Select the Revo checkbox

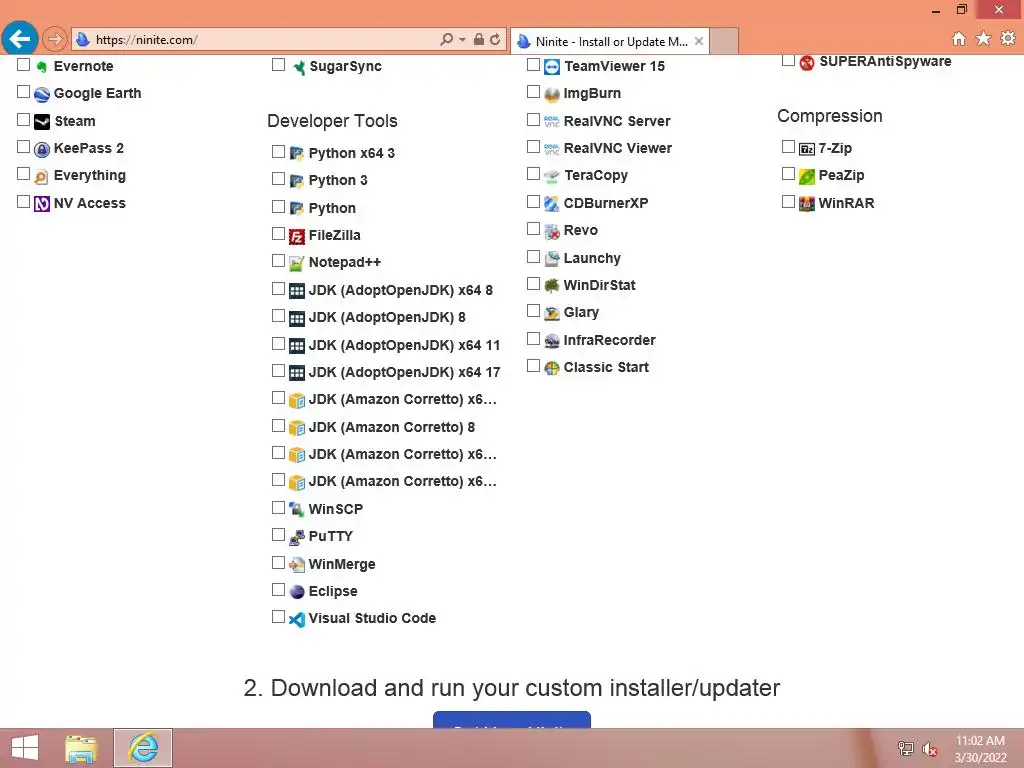[534, 229]
